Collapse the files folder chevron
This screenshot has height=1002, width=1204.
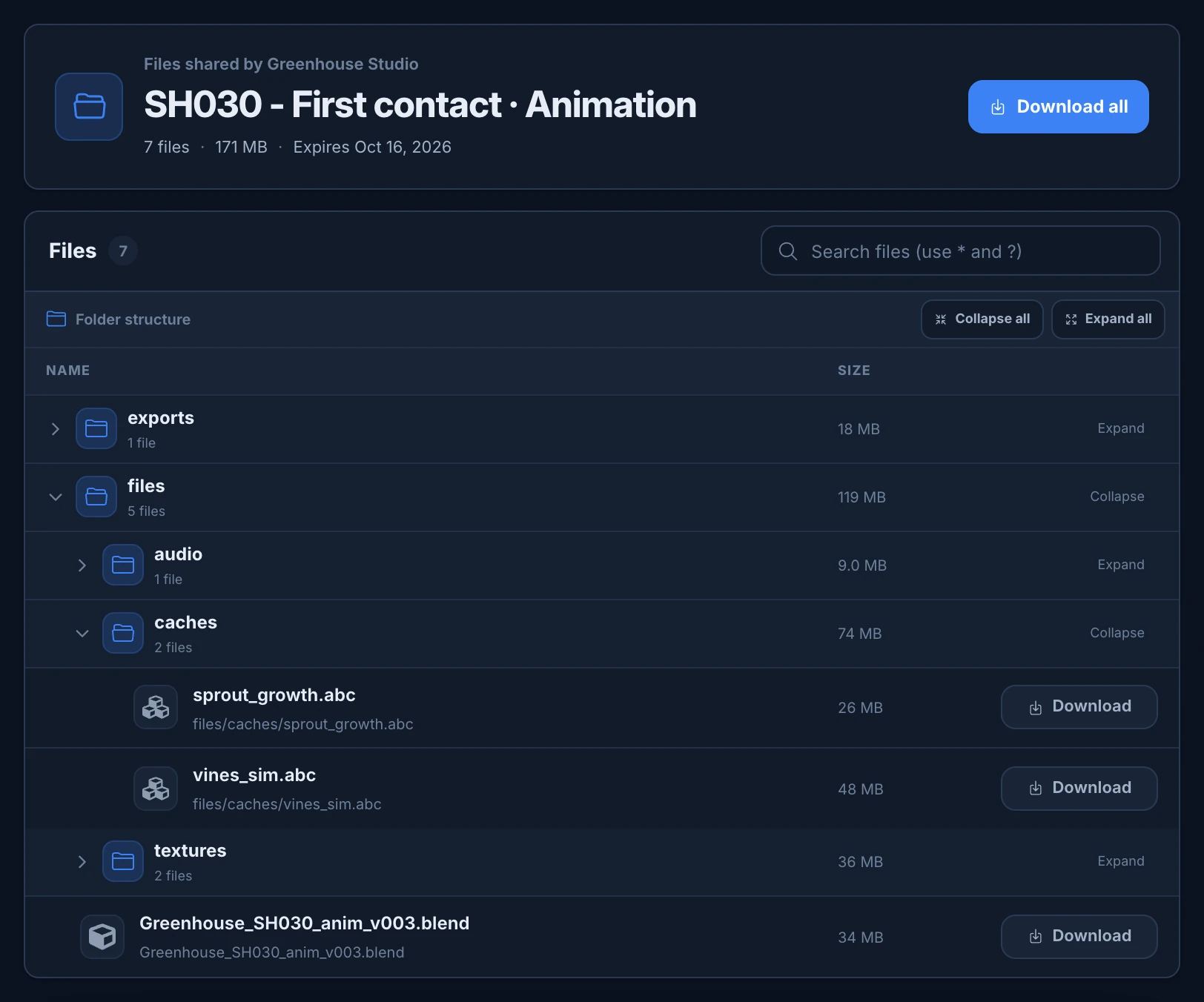(x=55, y=497)
